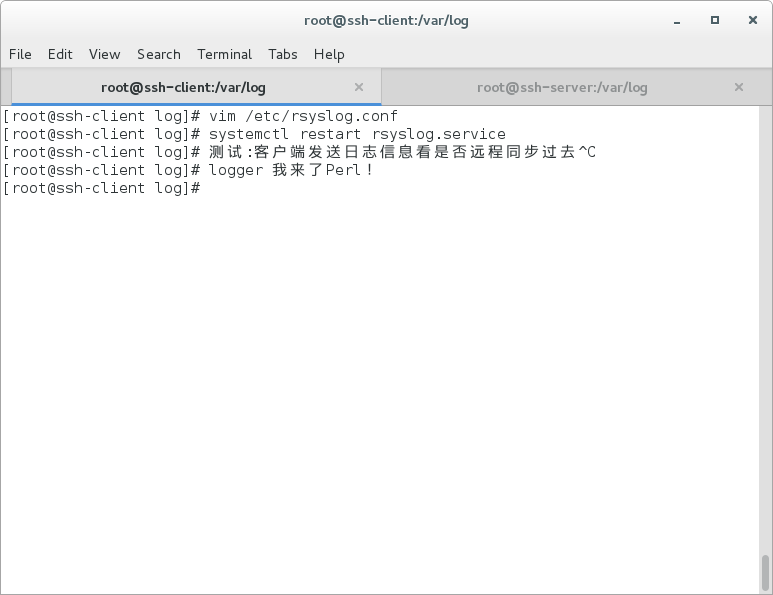Open the Tabs menu
Screen dimensions: 773x595
282,54
